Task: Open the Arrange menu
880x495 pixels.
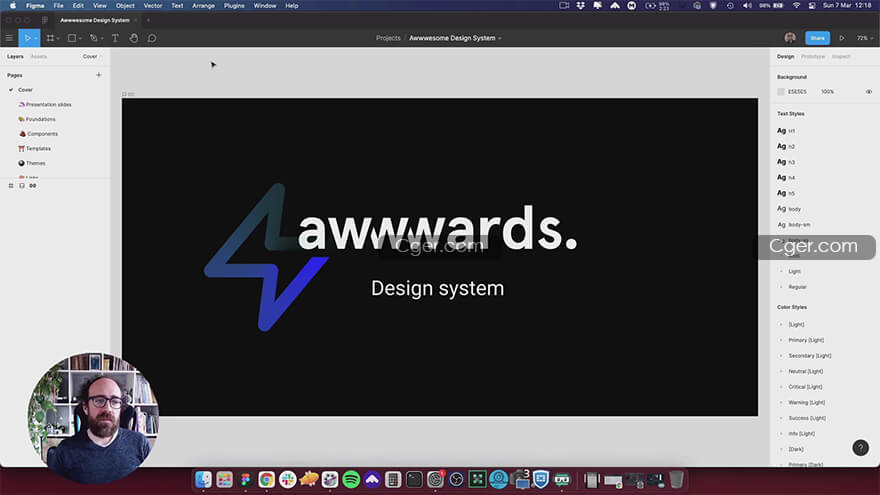Action: (203, 6)
